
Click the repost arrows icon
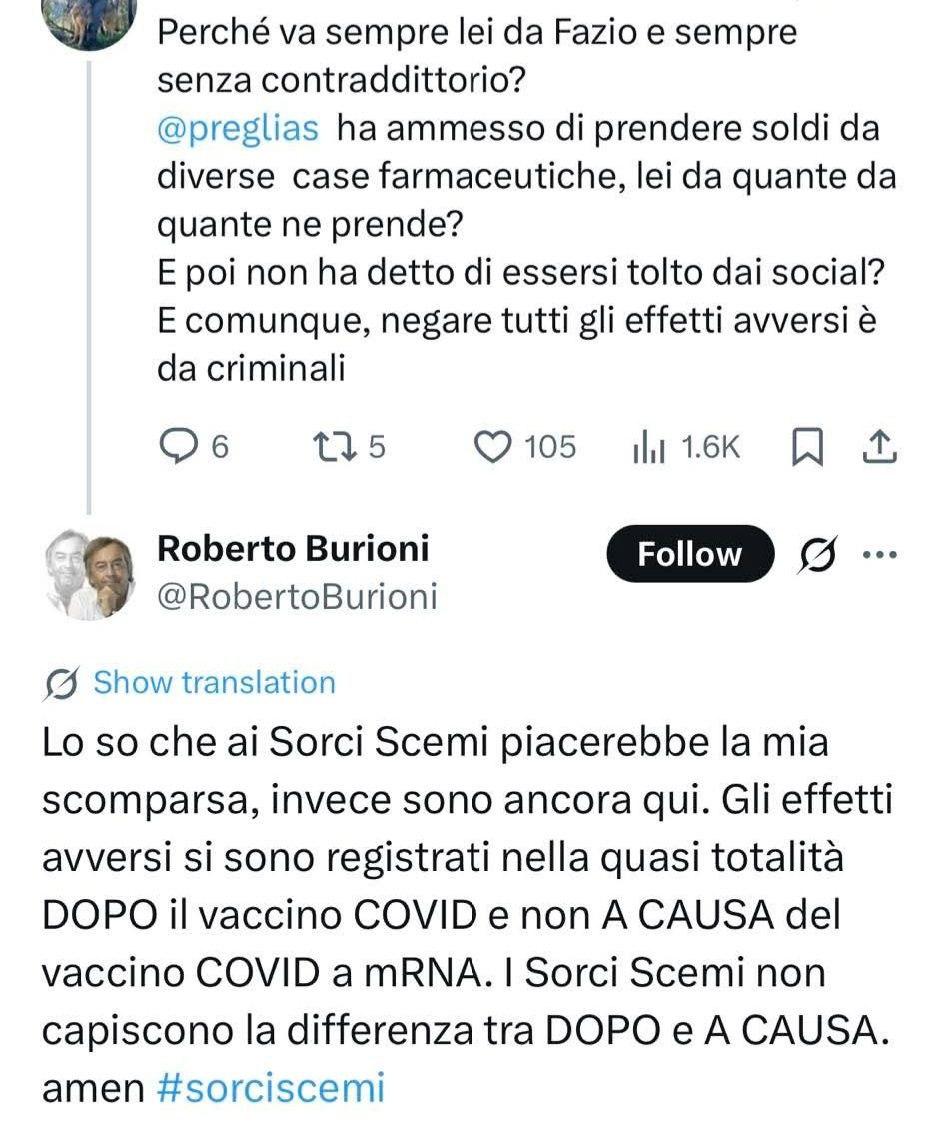tap(329, 446)
